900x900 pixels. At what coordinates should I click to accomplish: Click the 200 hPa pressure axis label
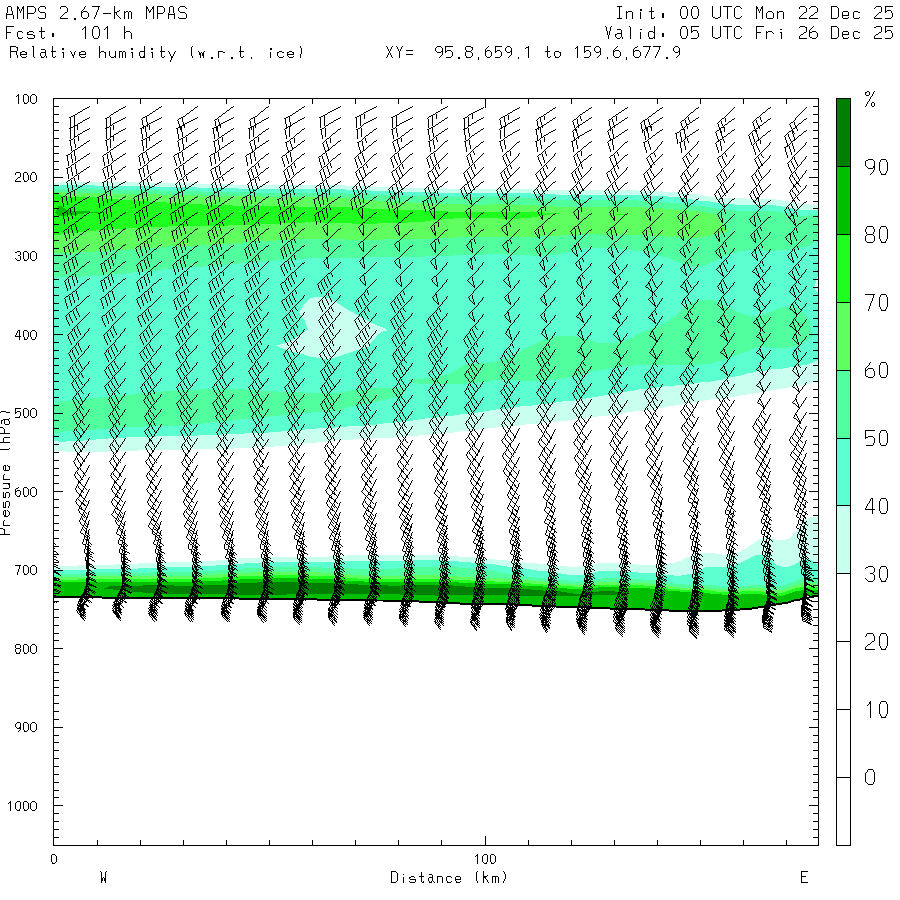tap(26, 177)
